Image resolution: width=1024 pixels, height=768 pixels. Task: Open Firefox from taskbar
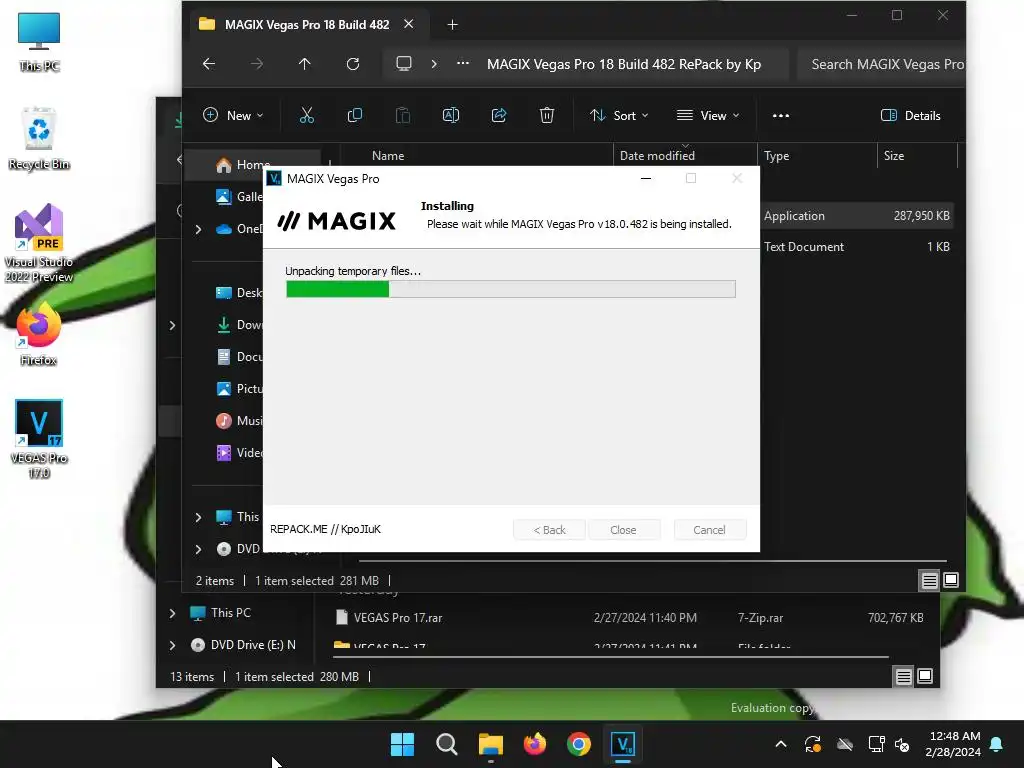[x=535, y=744]
